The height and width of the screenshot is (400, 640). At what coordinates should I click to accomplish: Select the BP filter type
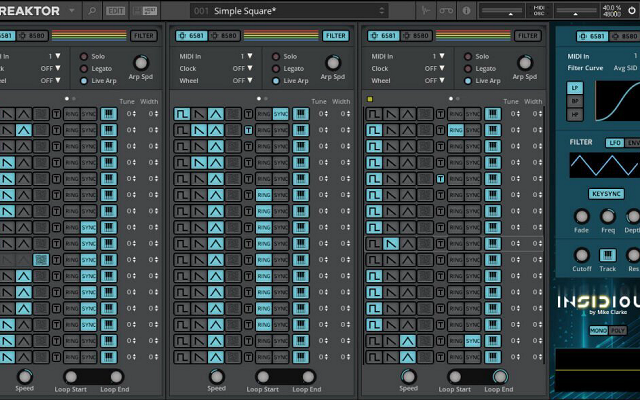[x=575, y=101]
